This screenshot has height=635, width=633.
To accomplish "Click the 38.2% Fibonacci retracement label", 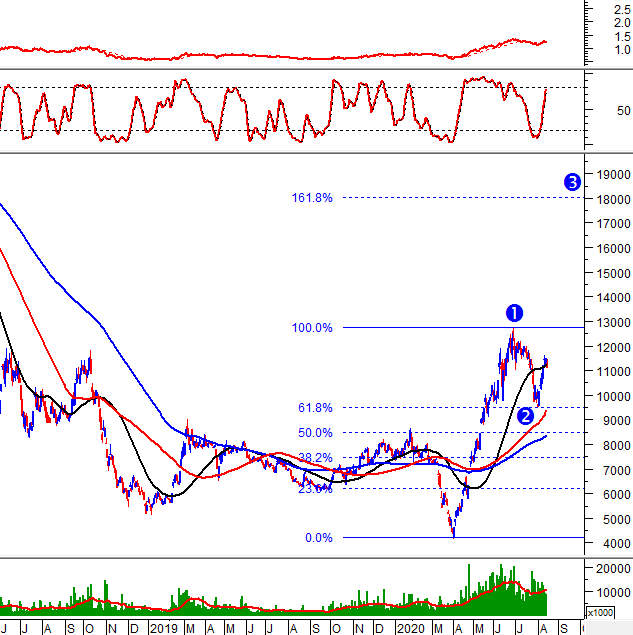I will coord(315,458).
